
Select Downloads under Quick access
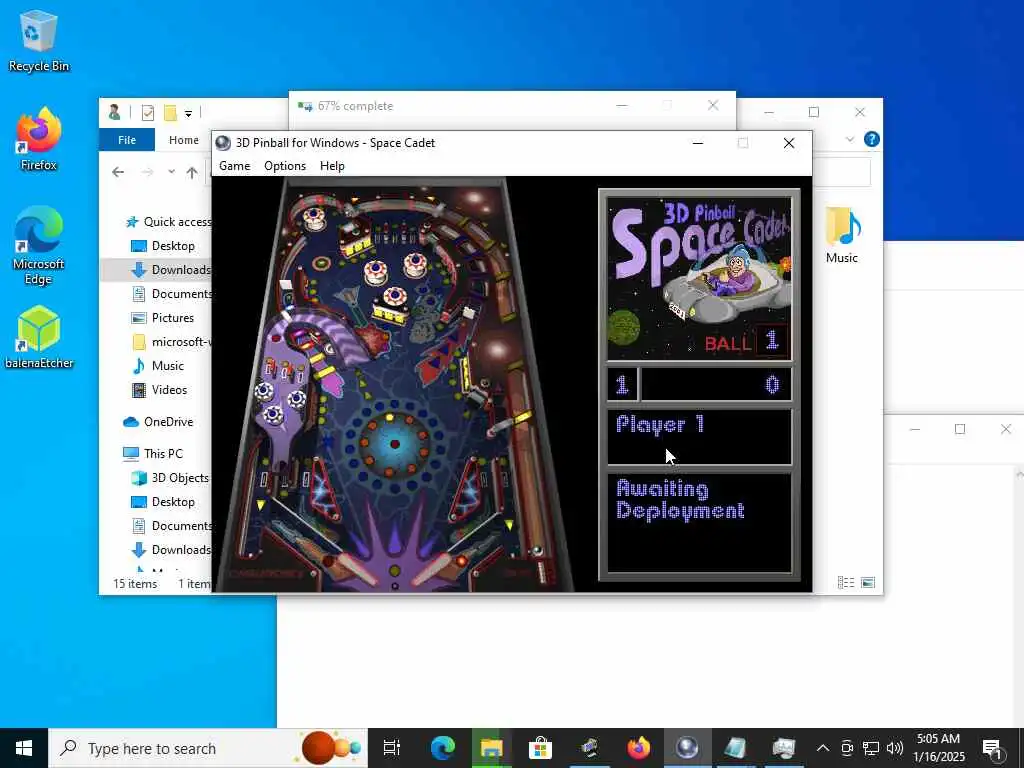pyautogui.click(x=170, y=270)
